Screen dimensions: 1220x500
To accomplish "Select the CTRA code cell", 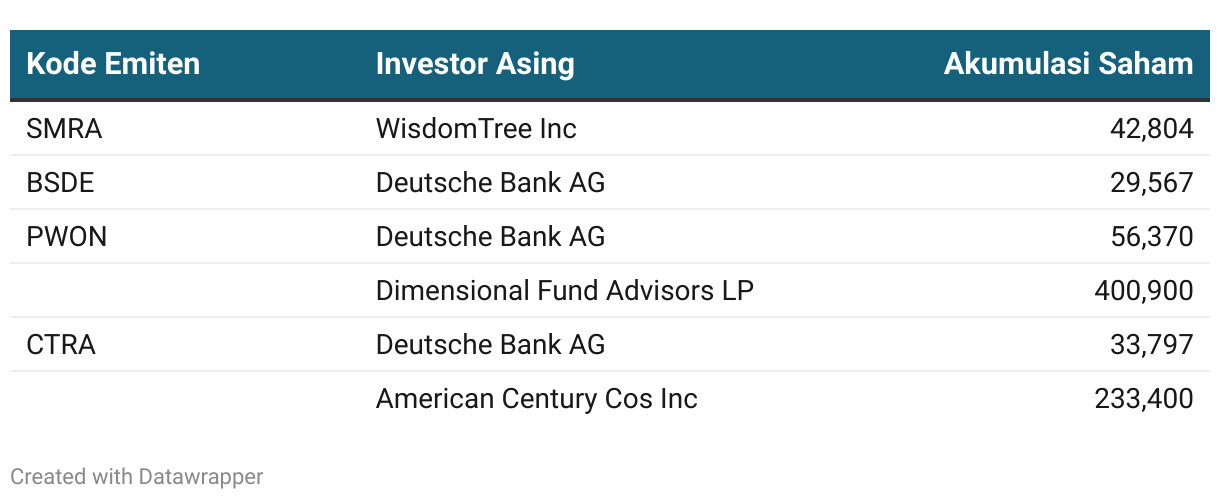I will point(61,345).
